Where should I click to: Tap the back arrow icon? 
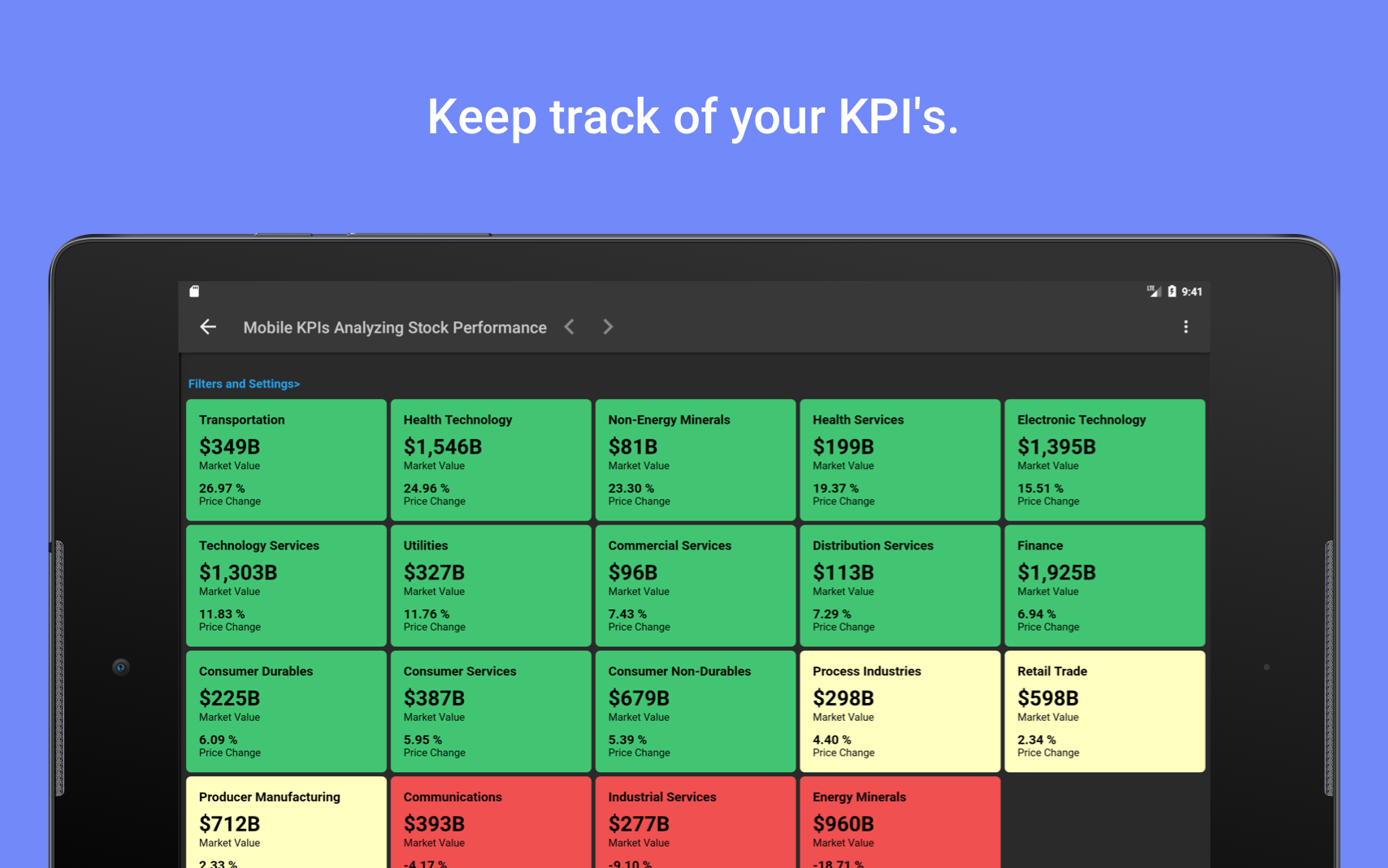(x=208, y=327)
